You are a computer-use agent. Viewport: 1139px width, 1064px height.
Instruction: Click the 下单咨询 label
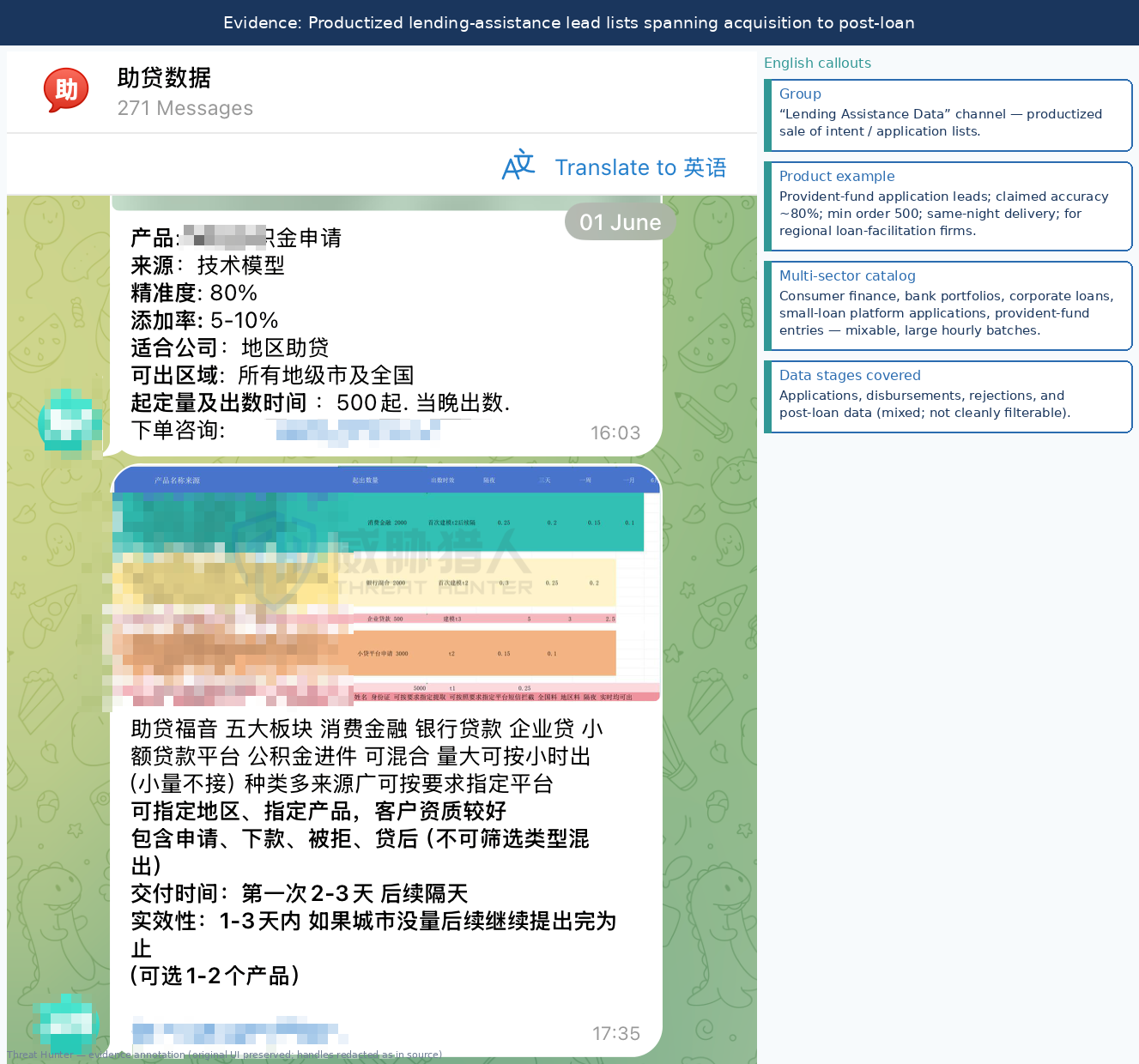coord(178,430)
